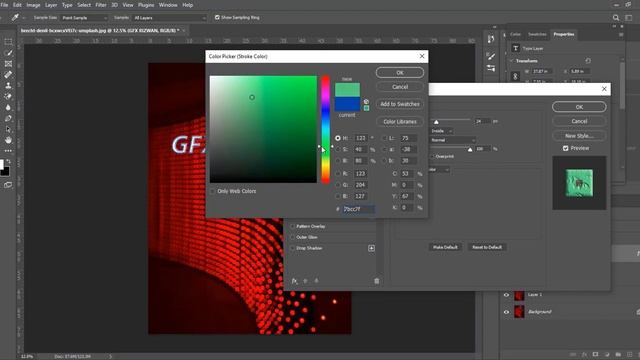Viewport: 640px width, 360px height.
Task: Select the L lightness radio button
Action: click(384, 138)
